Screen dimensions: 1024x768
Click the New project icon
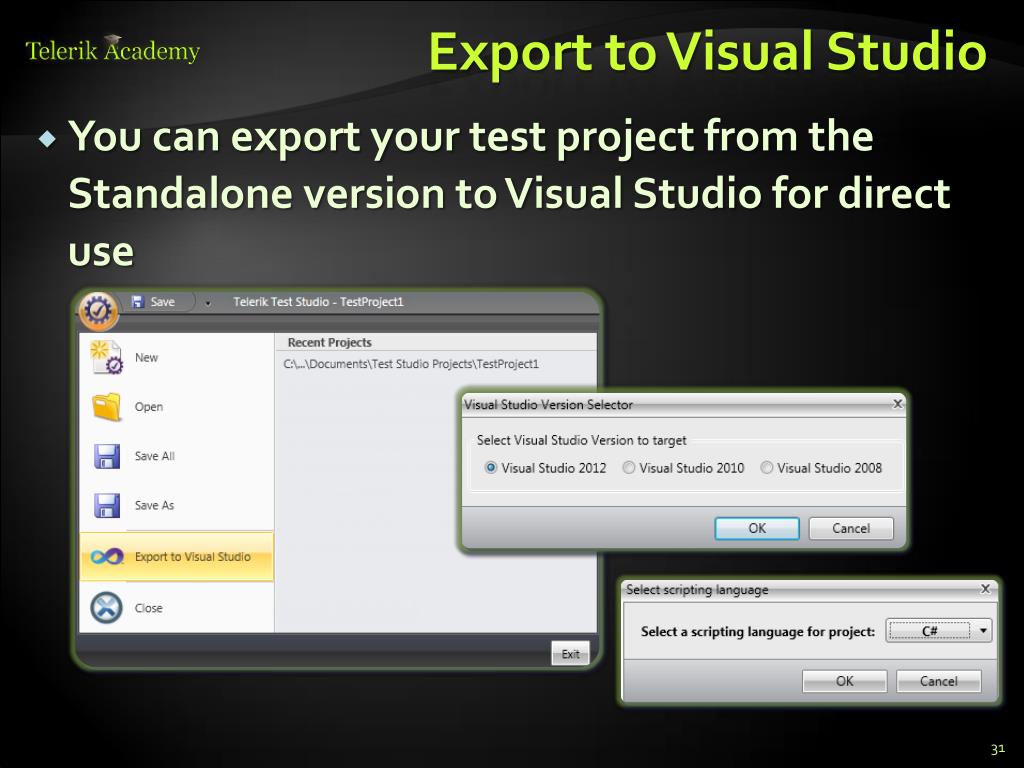pos(106,357)
